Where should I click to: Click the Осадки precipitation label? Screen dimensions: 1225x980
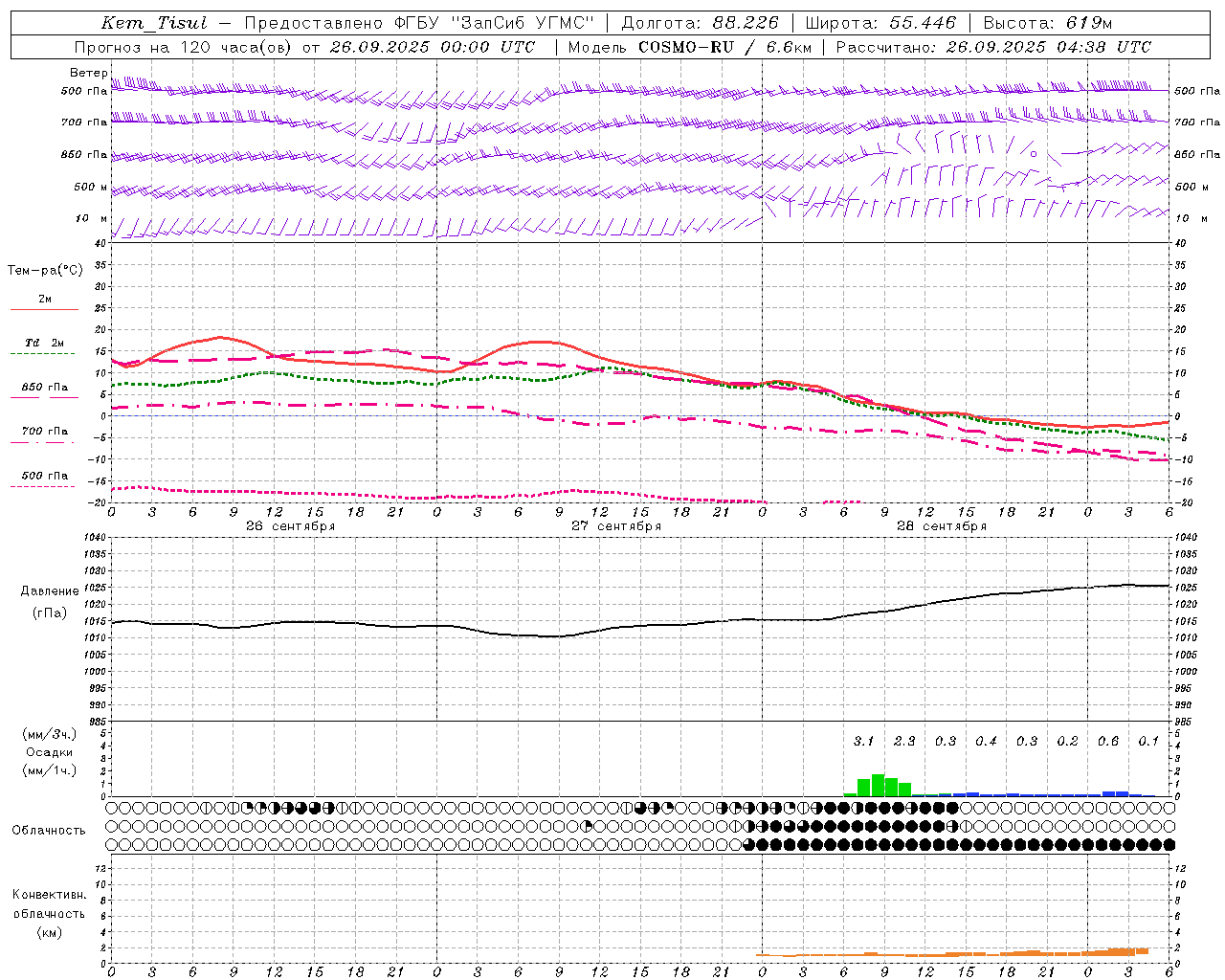click(50, 752)
